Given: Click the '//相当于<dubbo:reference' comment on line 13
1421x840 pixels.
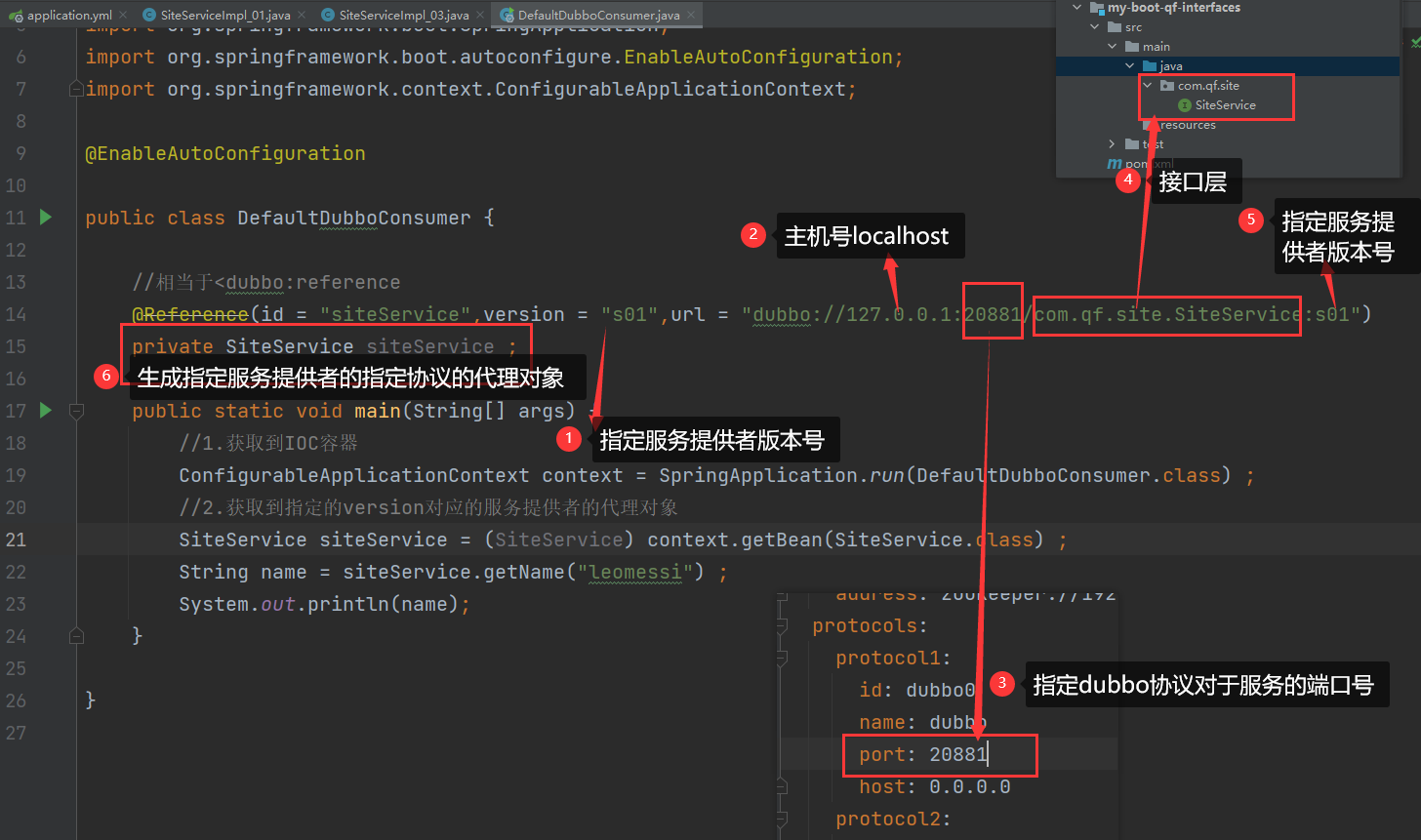Looking at the screenshot, I should pyautogui.click(x=266, y=282).
